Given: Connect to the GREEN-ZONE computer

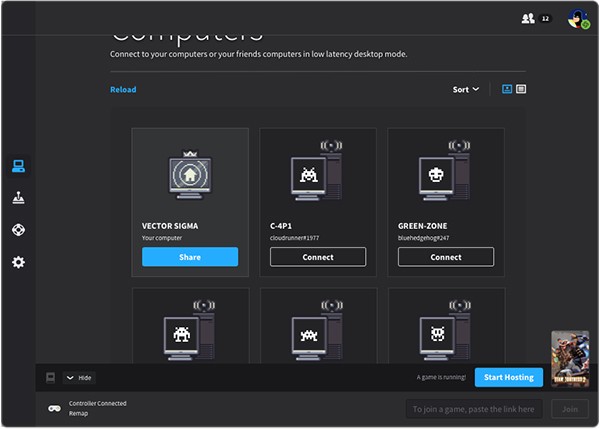Looking at the screenshot, I should click(446, 257).
